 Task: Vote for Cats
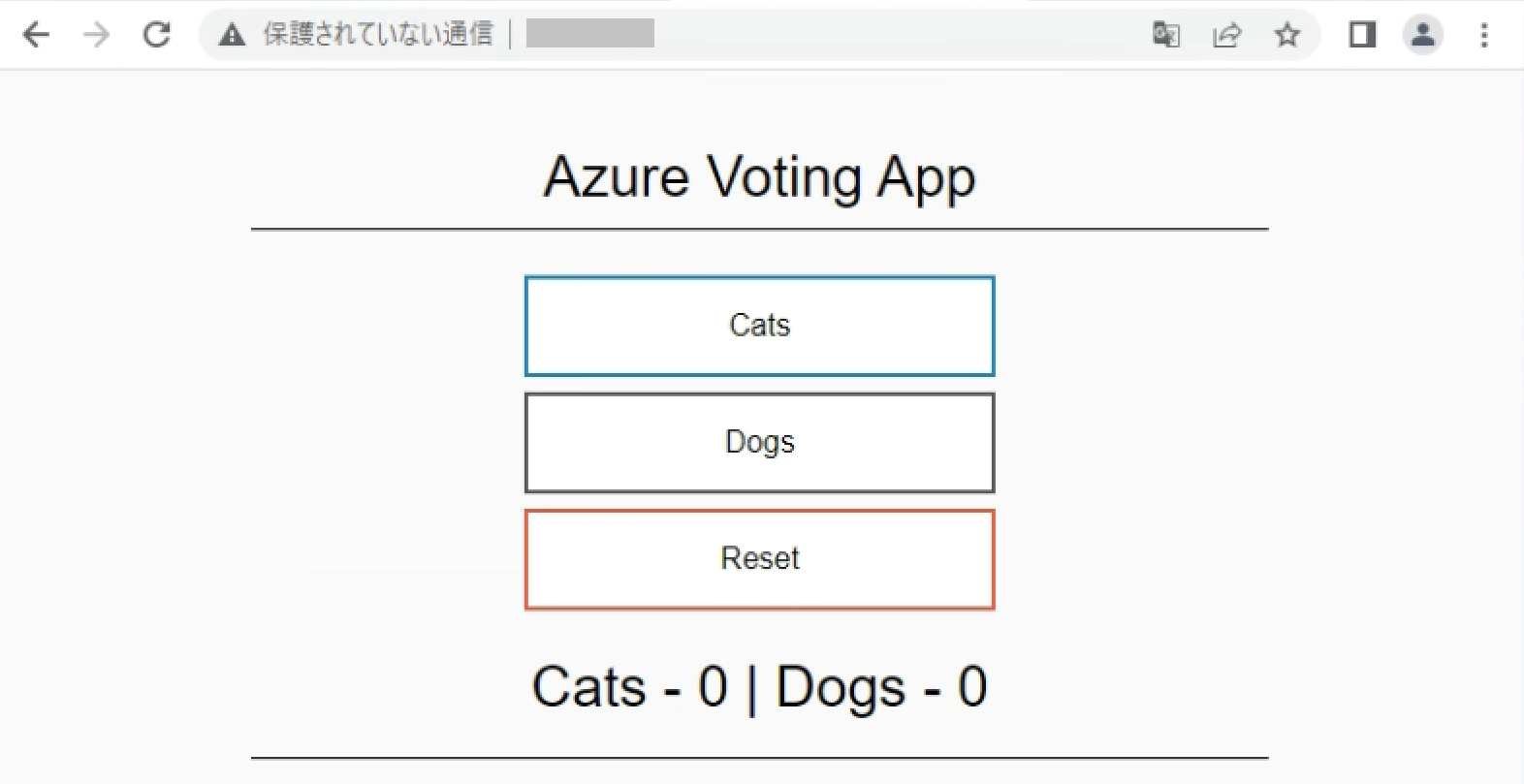[760, 326]
